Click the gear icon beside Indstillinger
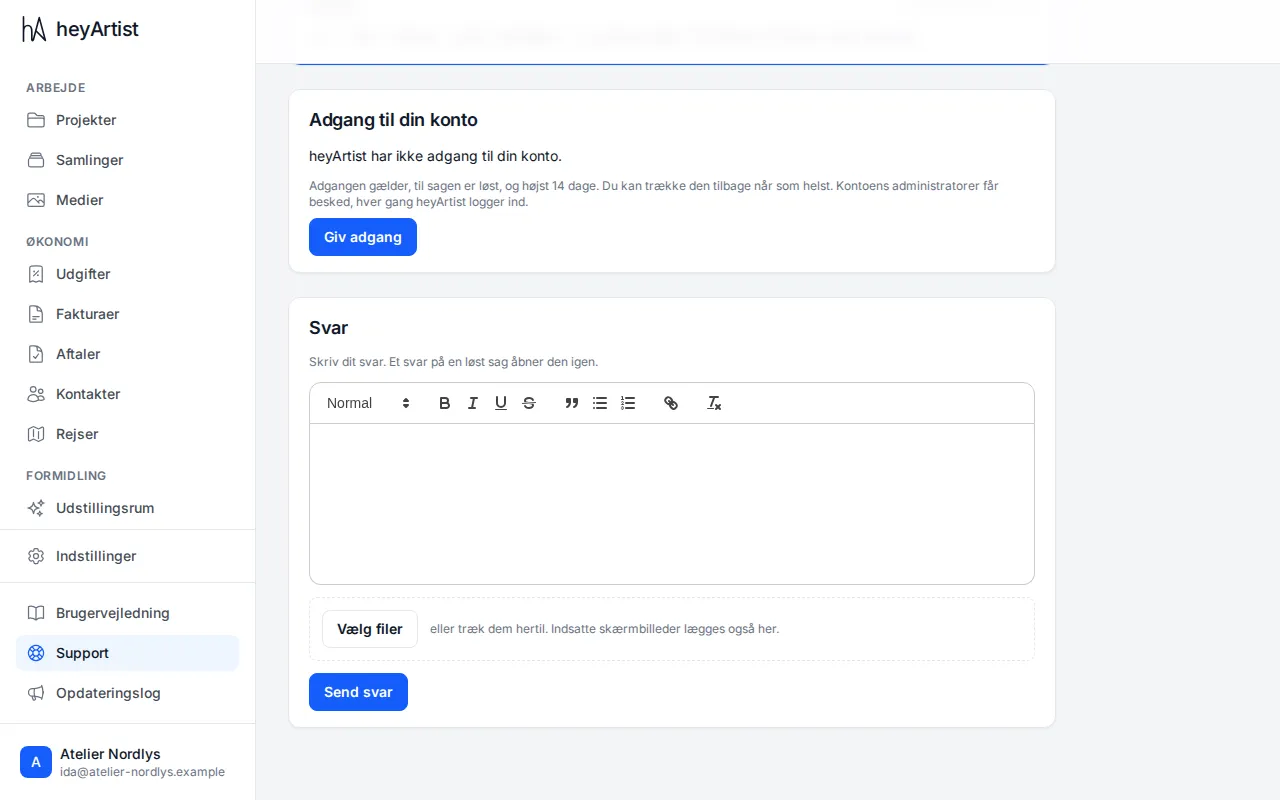 (x=36, y=556)
